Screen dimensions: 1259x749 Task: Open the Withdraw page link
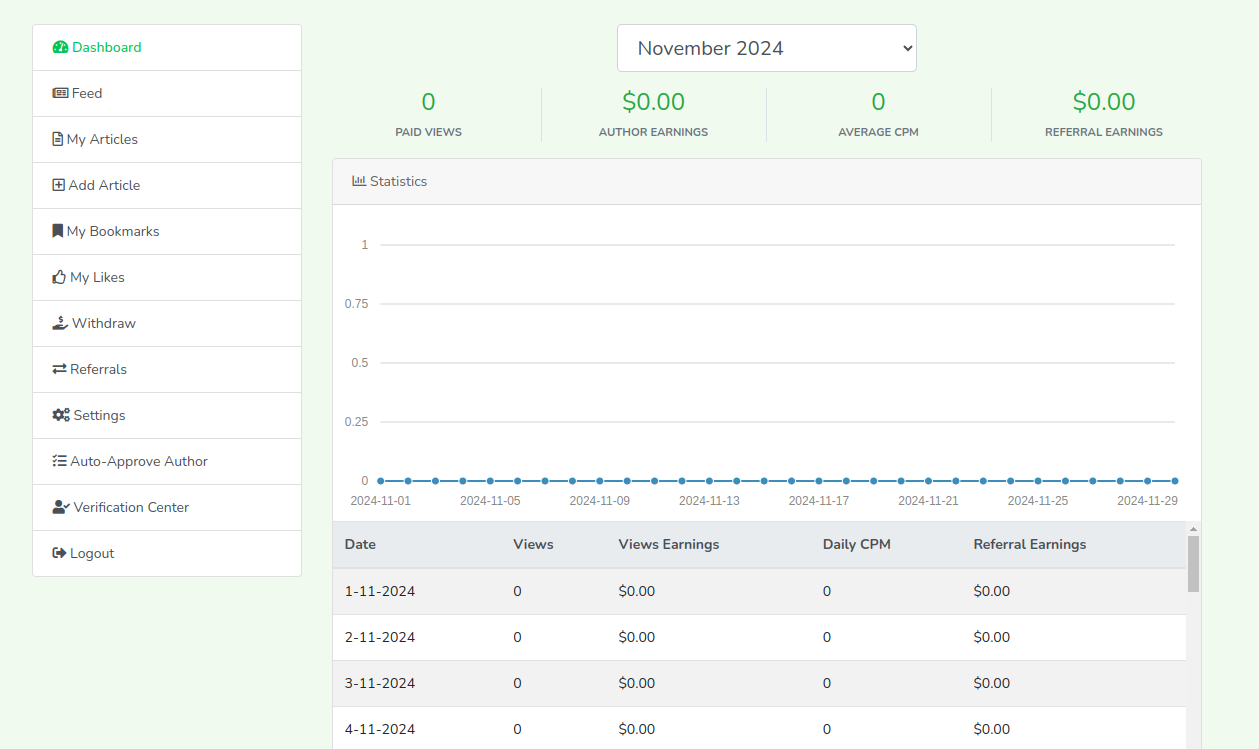103,323
